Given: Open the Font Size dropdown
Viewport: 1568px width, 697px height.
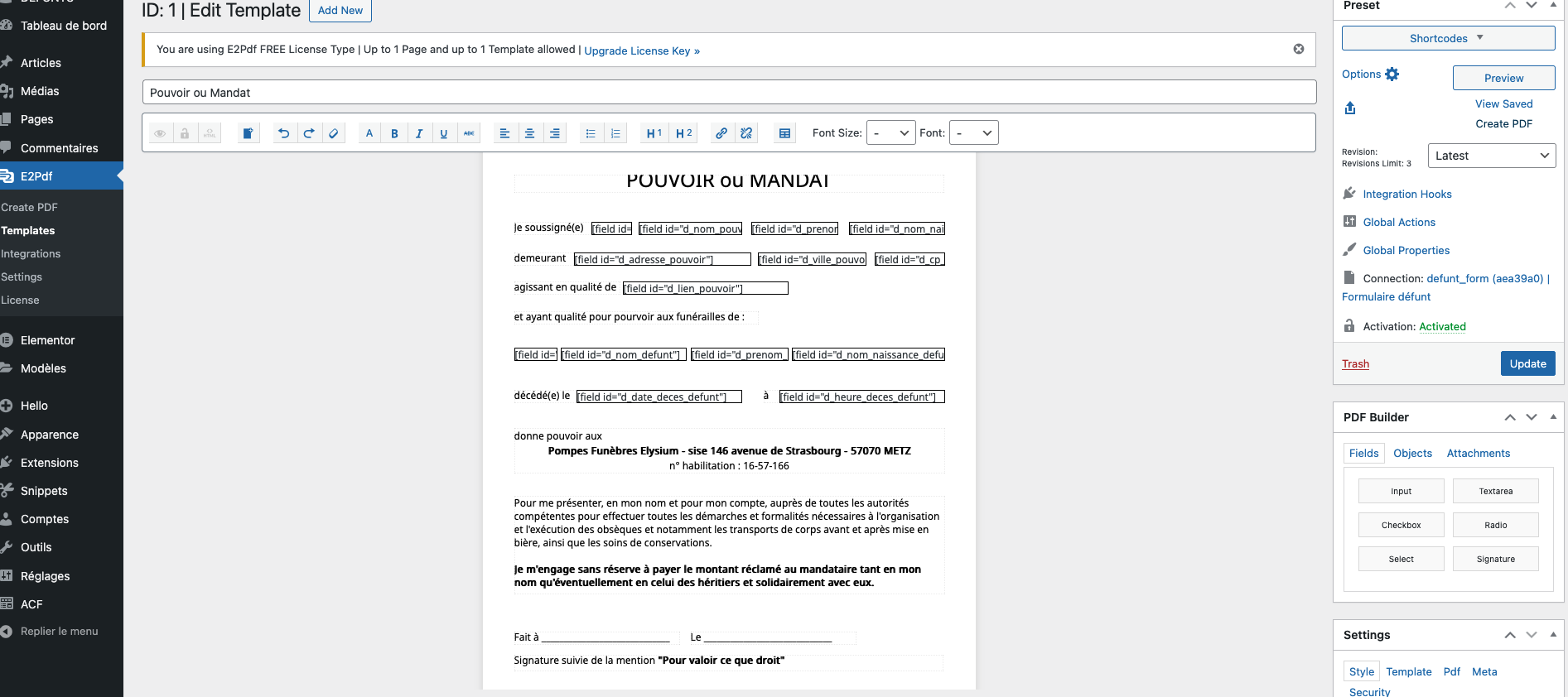Looking at the screenshot, I should [890, 133].
